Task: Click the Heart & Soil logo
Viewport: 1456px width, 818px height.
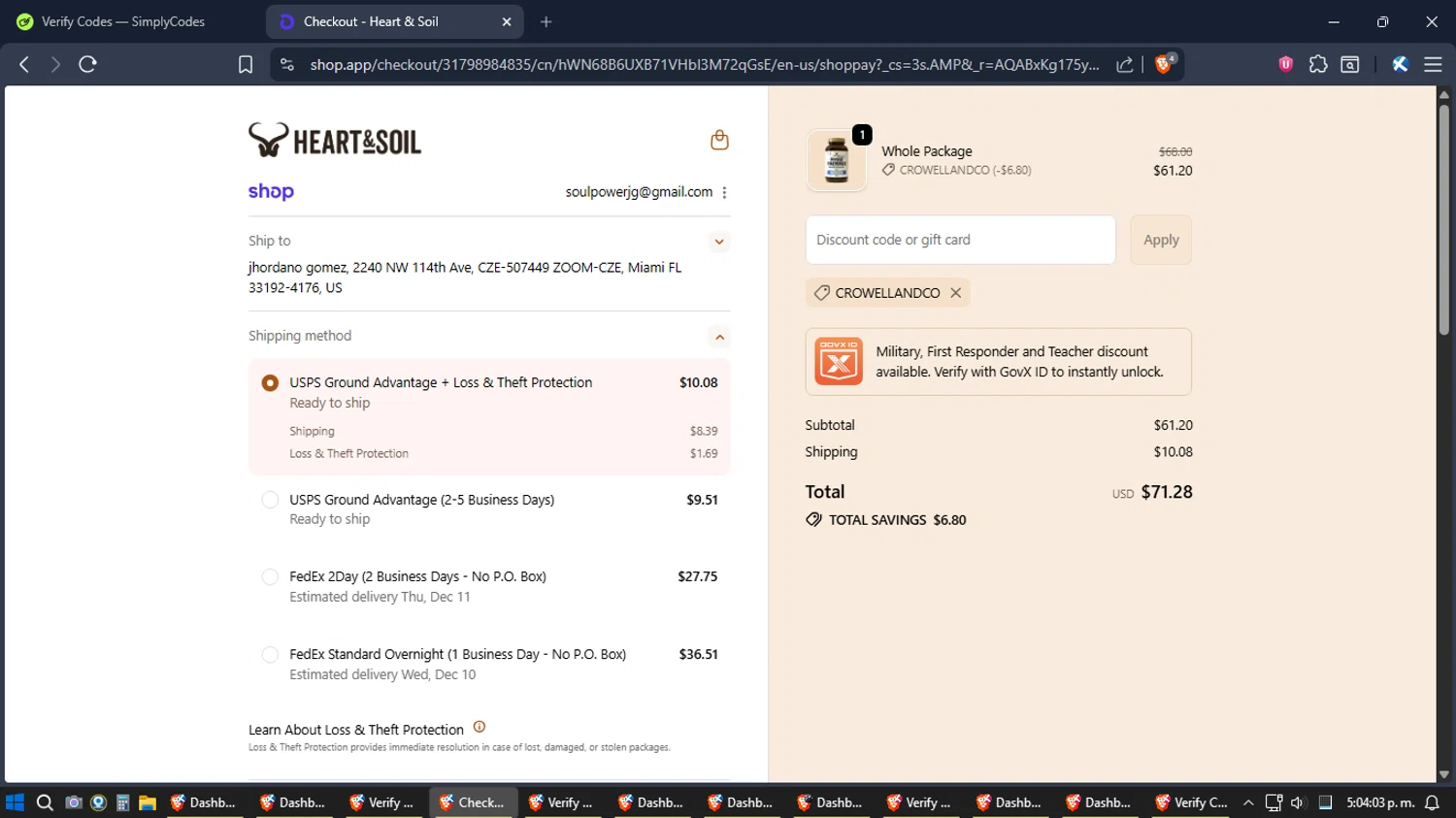Action: [335, 141]
